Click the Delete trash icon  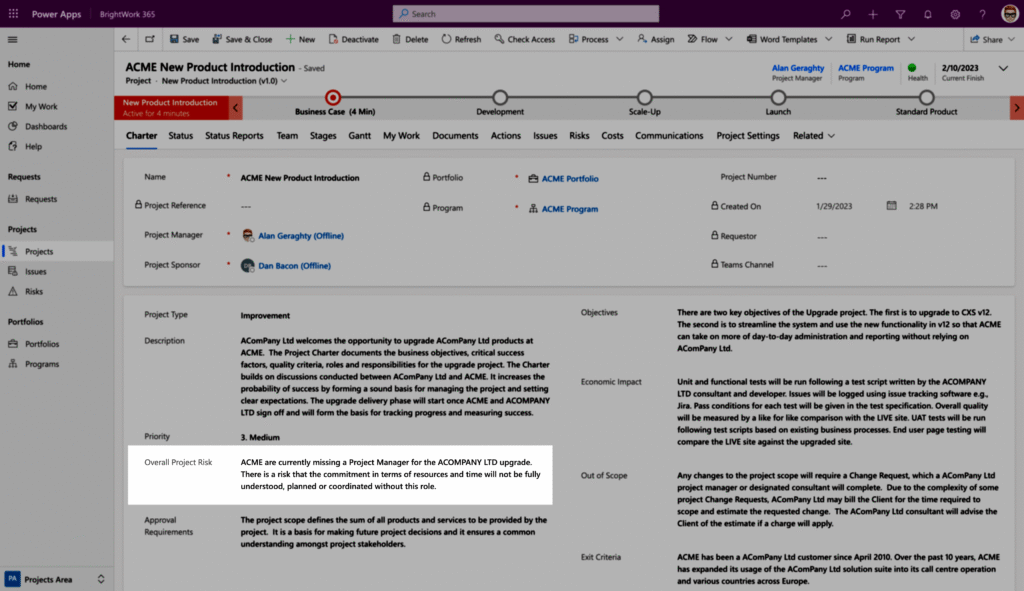coord(397,40)
